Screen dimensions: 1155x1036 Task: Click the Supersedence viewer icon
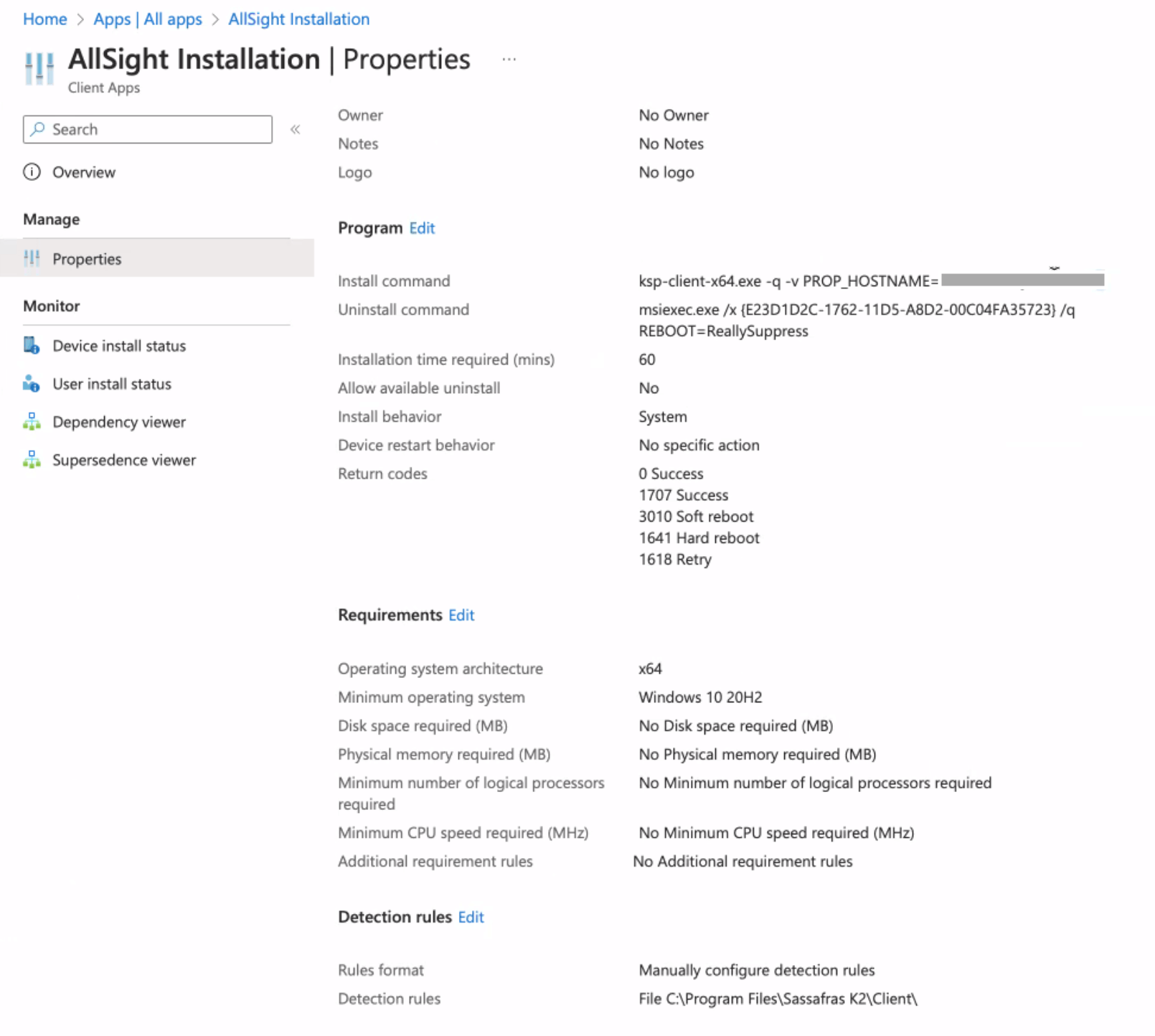[32, 460]
